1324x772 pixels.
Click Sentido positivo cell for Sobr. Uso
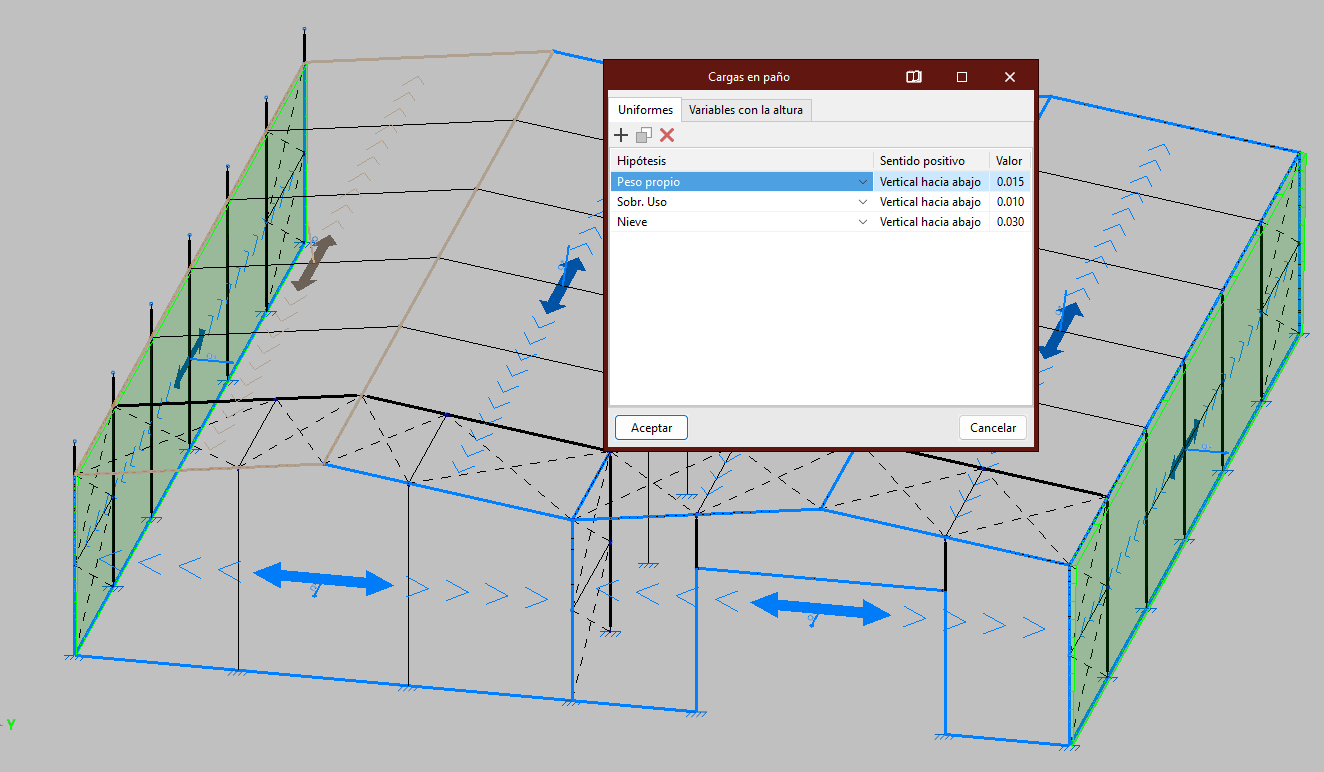tap(930, 202)
